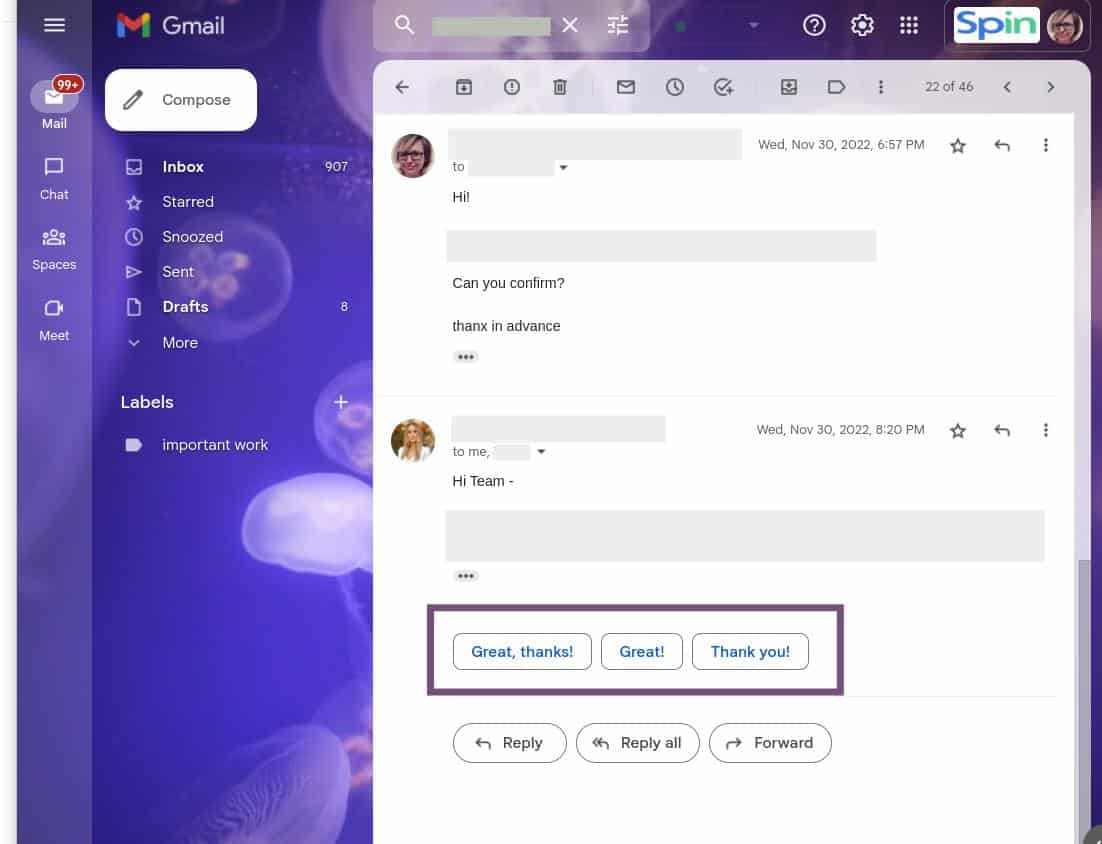Show trimmed content of the reply
Image resolution: width=1102 pixels, height=844 pixels.
pyautogui.click(x=466, y=575)
